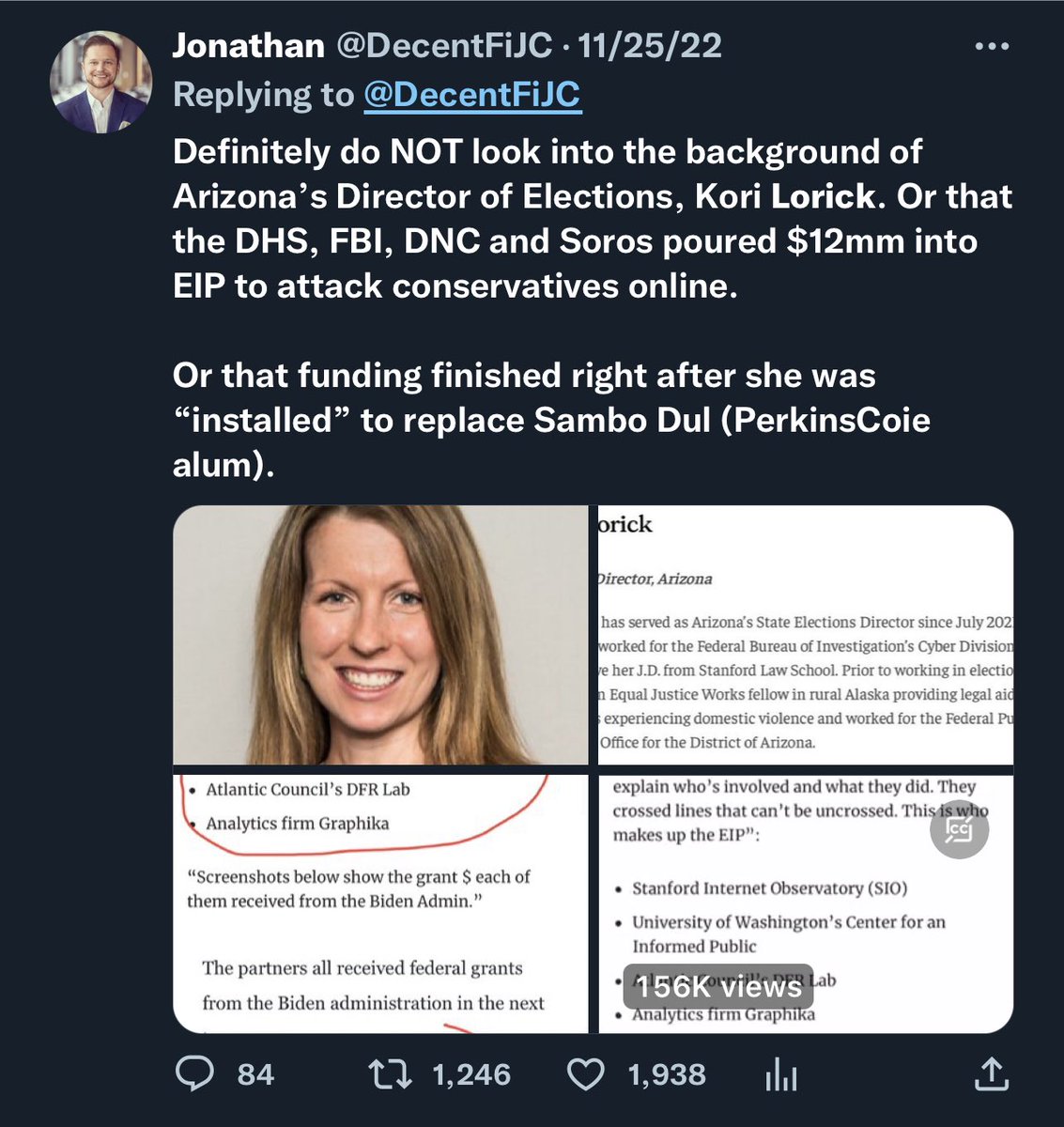Click the 1,938 likes count
The height and width of the screenshot is (1127, 1064).
pos(667,1074)
